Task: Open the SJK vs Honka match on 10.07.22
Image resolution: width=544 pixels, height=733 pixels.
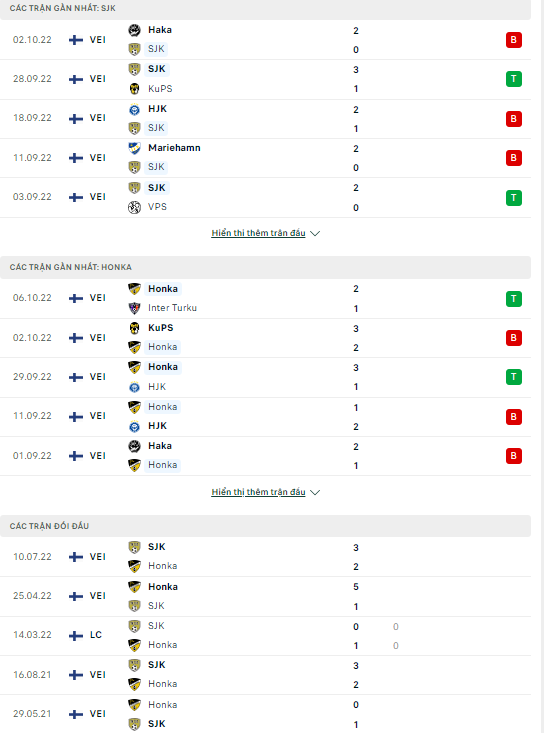Action: point(265,557)
